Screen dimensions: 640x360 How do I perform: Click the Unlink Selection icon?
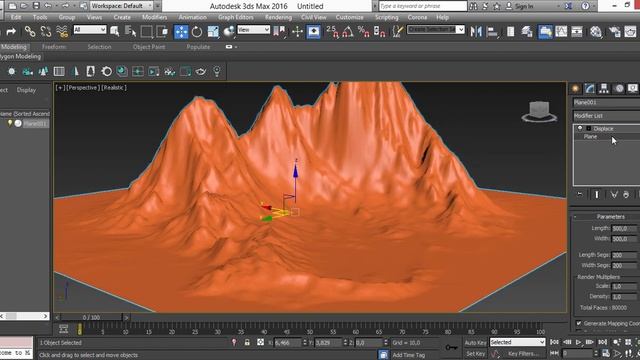[x=46, y=31]
